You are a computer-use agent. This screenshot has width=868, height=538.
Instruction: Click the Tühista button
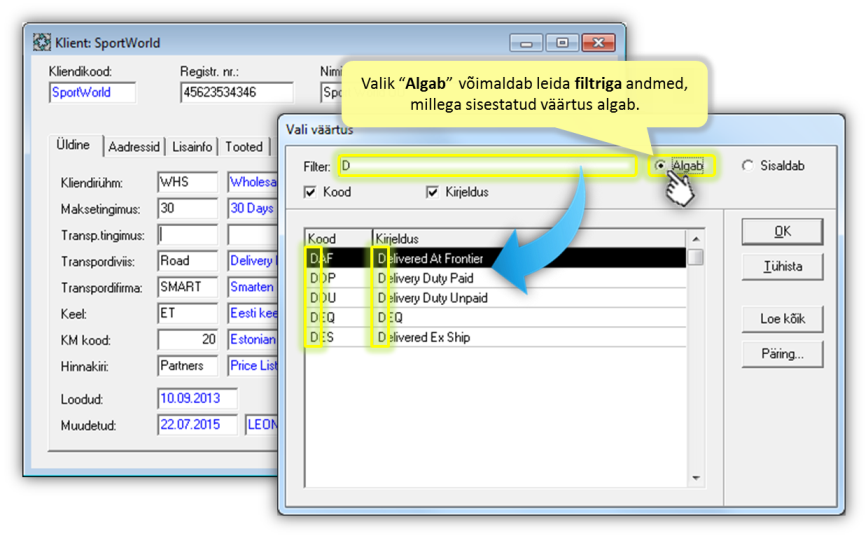[x=782, y=266]
